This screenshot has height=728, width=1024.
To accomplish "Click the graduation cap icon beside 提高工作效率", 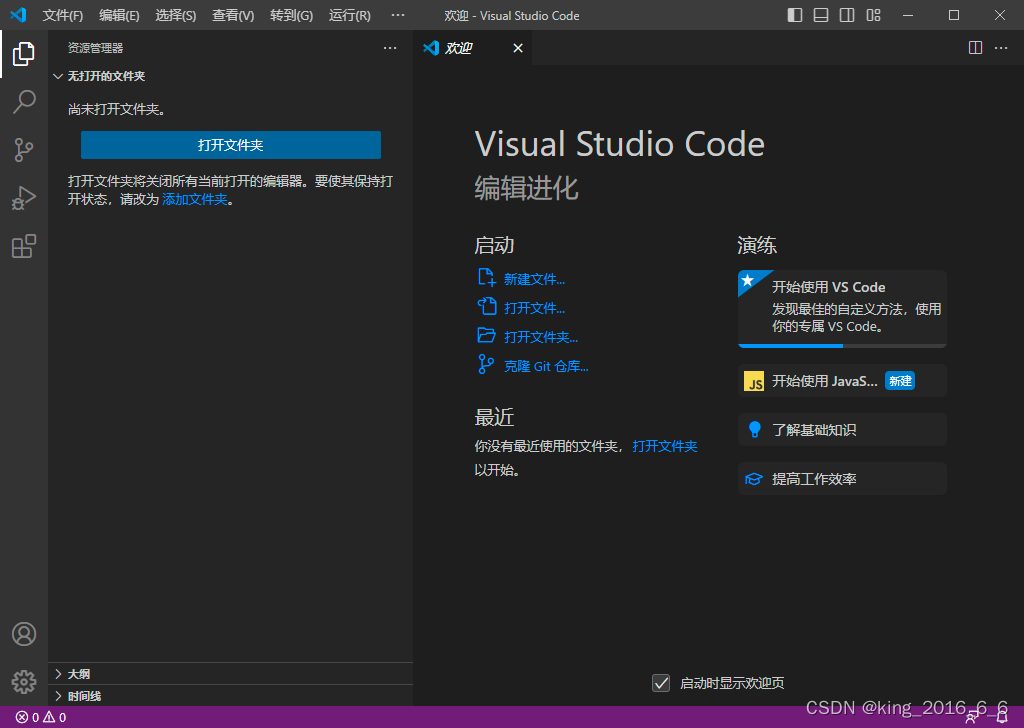I will [754, 479].
